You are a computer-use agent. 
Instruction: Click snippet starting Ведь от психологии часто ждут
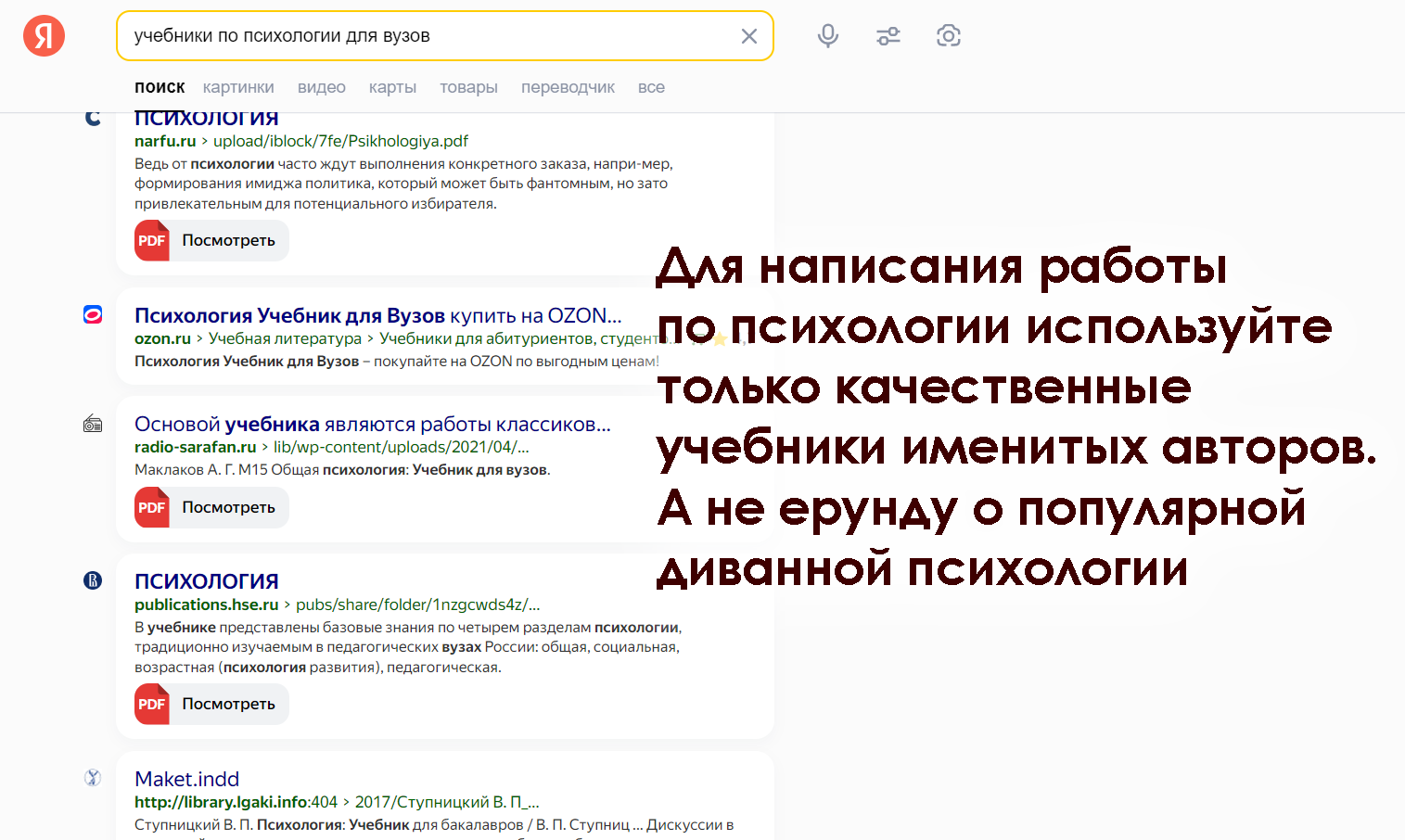point(403,184)
